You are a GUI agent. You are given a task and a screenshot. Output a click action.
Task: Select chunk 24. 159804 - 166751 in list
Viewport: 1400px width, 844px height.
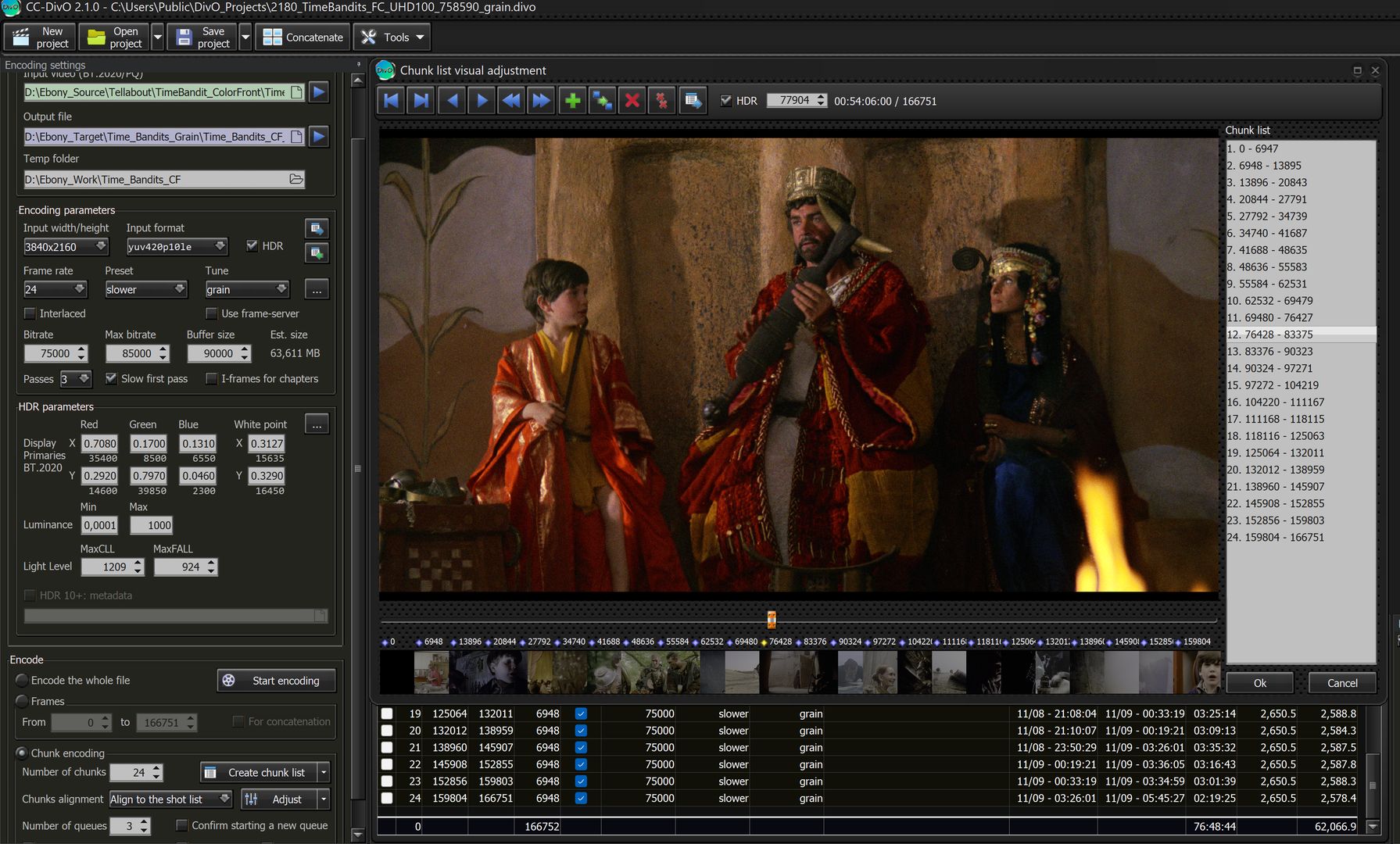click(x=1301, y=537)
